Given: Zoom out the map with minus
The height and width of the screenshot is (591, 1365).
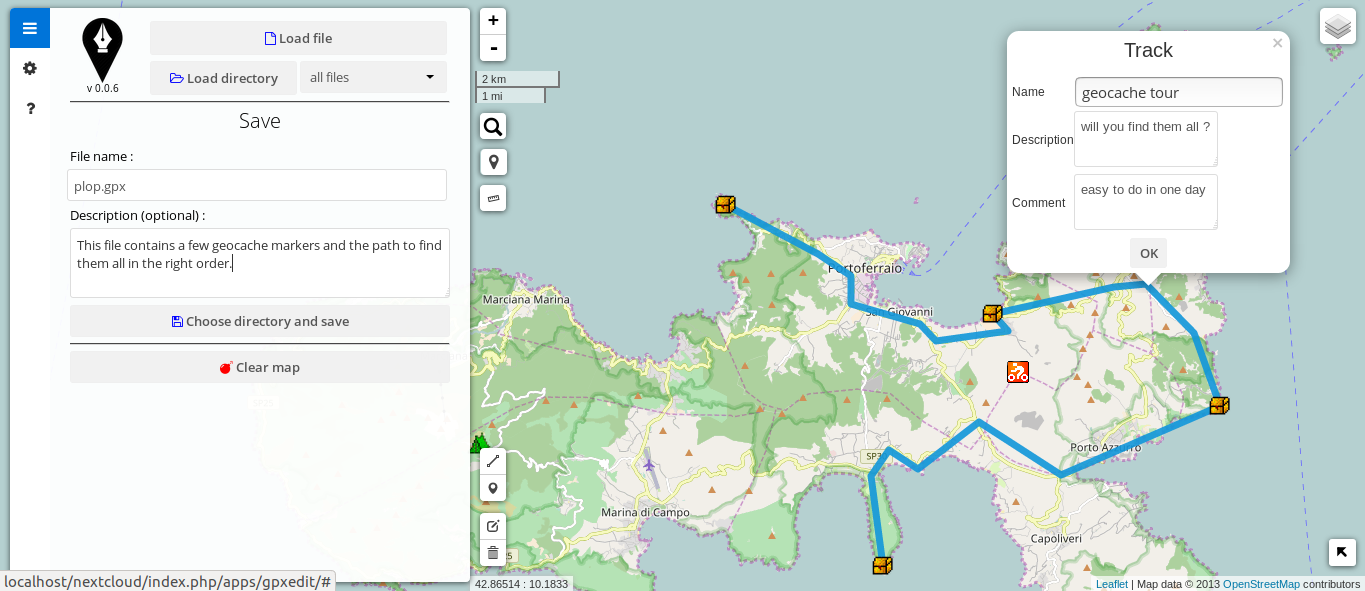Looking at the screenshot, I should pos(493,48).
